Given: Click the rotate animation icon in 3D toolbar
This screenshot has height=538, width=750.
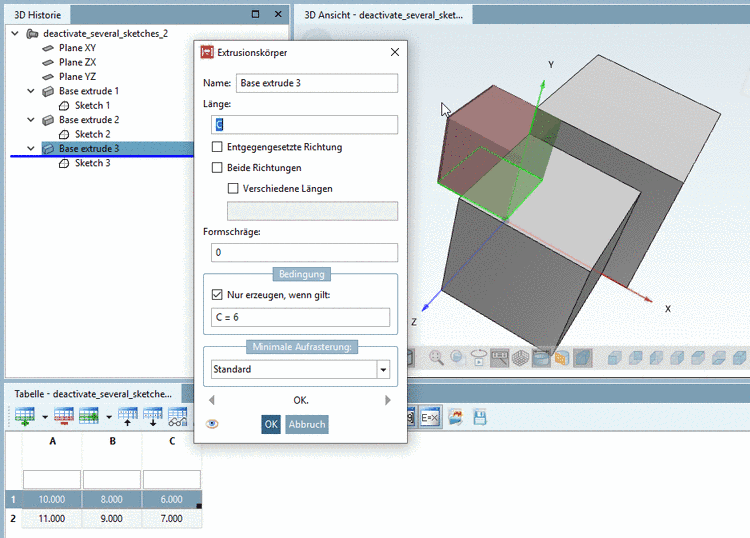Looking at the screenshot, I should (478, 358).
